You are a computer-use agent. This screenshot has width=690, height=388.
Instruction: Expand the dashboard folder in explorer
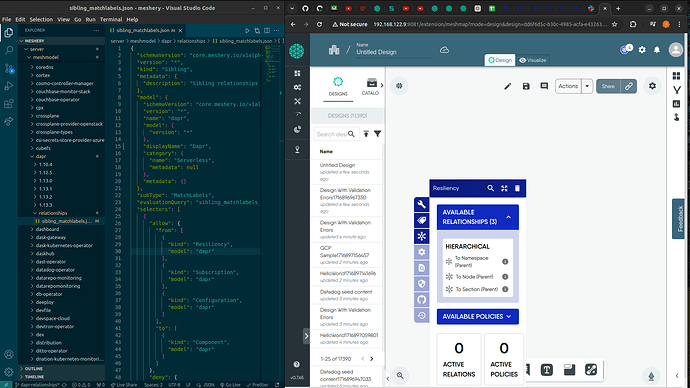coord(47,229)
